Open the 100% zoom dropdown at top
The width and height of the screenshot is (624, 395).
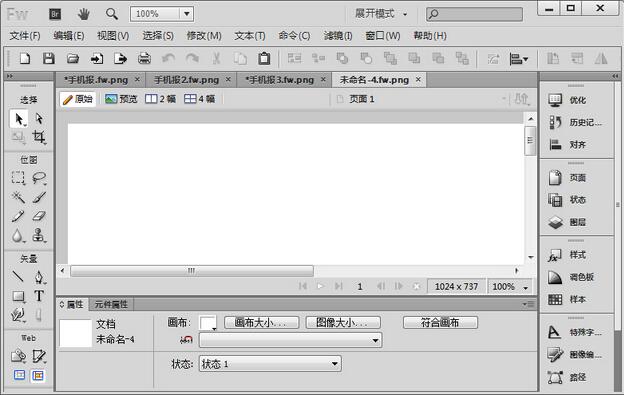(186, 14)
